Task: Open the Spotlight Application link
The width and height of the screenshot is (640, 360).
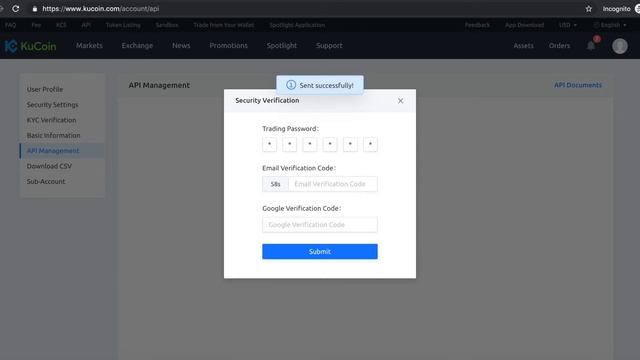Action: pos(297,25)
